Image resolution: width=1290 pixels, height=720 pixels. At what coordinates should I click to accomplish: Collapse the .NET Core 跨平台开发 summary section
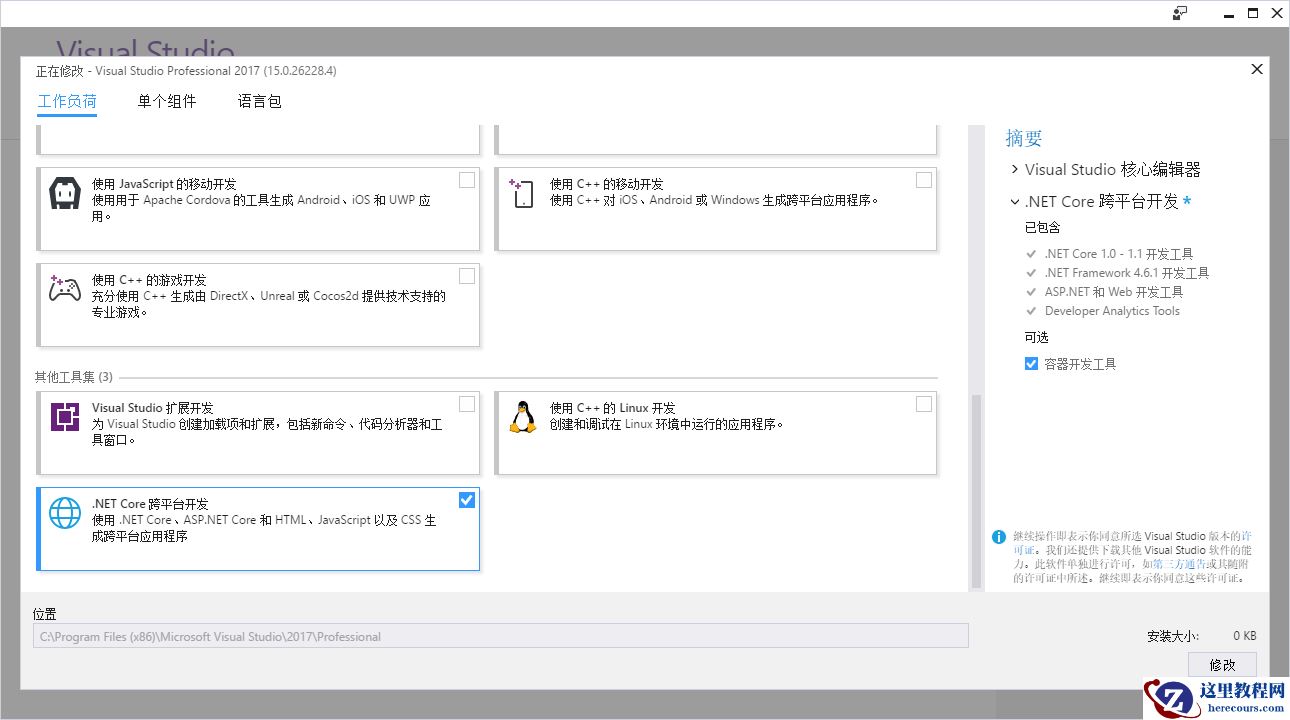pyautogui.click(x=1015, y=202)
